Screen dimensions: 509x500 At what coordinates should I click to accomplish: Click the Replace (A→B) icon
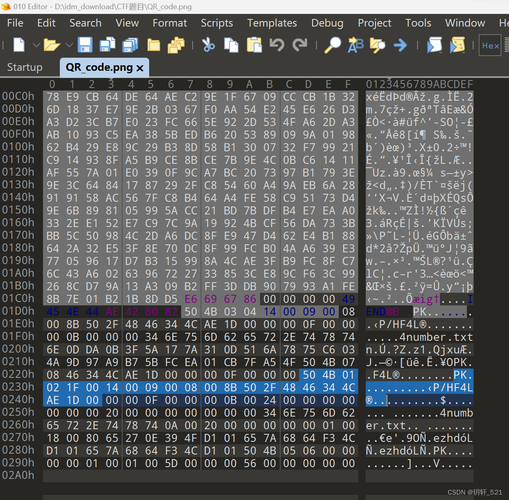[x=356, y=45]
